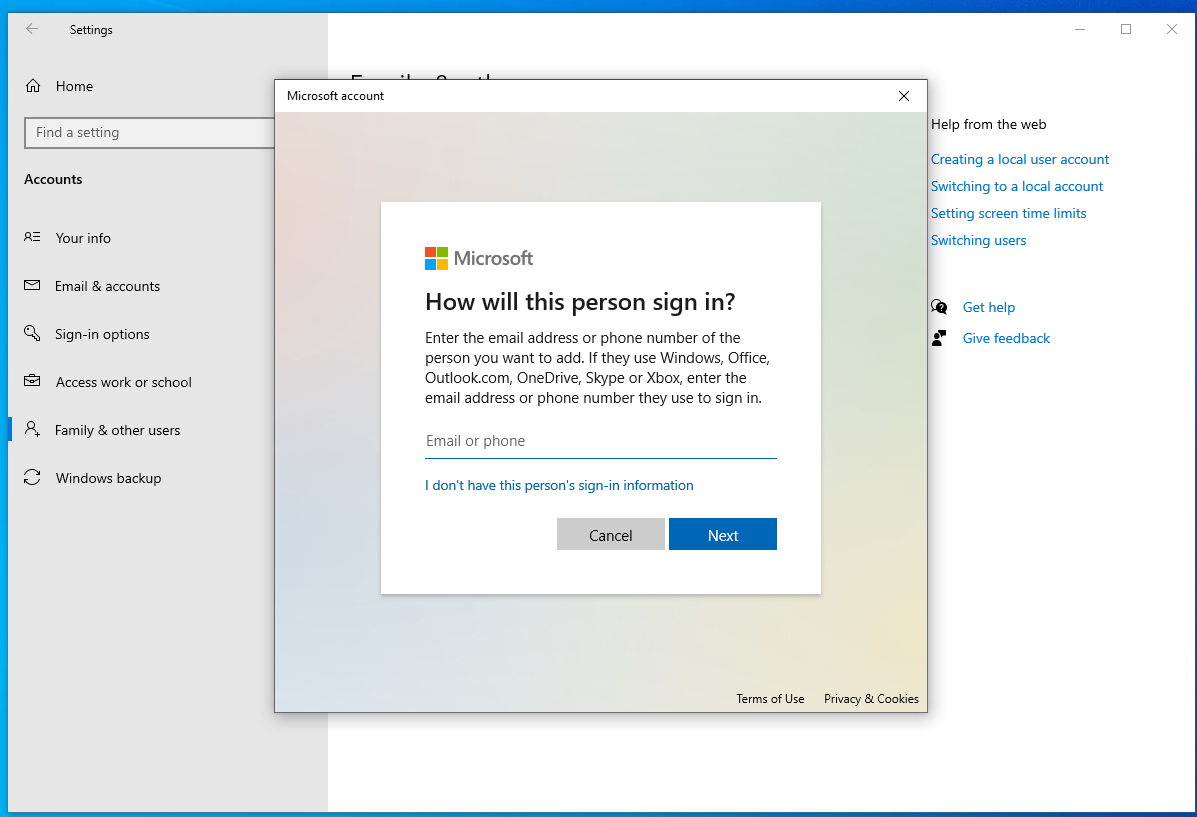The width and height of the screenshot is (1197, 817).
Task: Open 'Setting screen time limits' link
Action: 1008,213
